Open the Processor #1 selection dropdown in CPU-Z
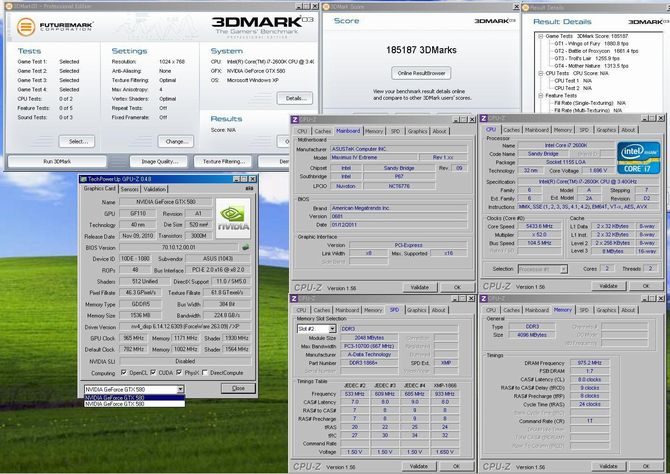This screenshot has width=670, height=474. pos(564,269)
